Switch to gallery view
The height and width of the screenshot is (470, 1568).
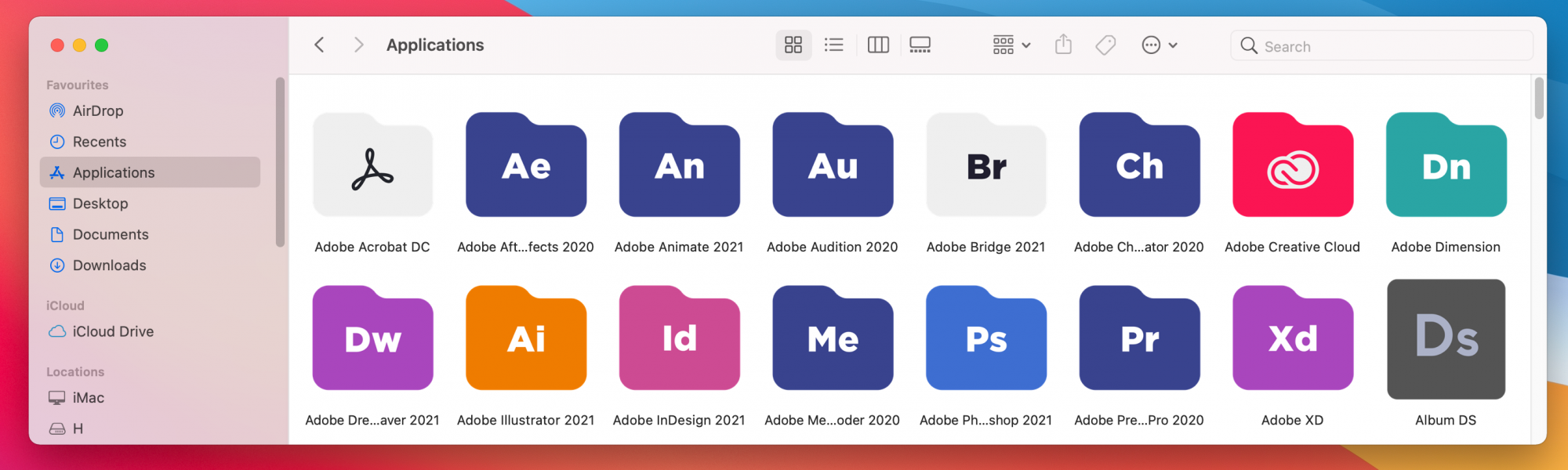click(920, 45)
